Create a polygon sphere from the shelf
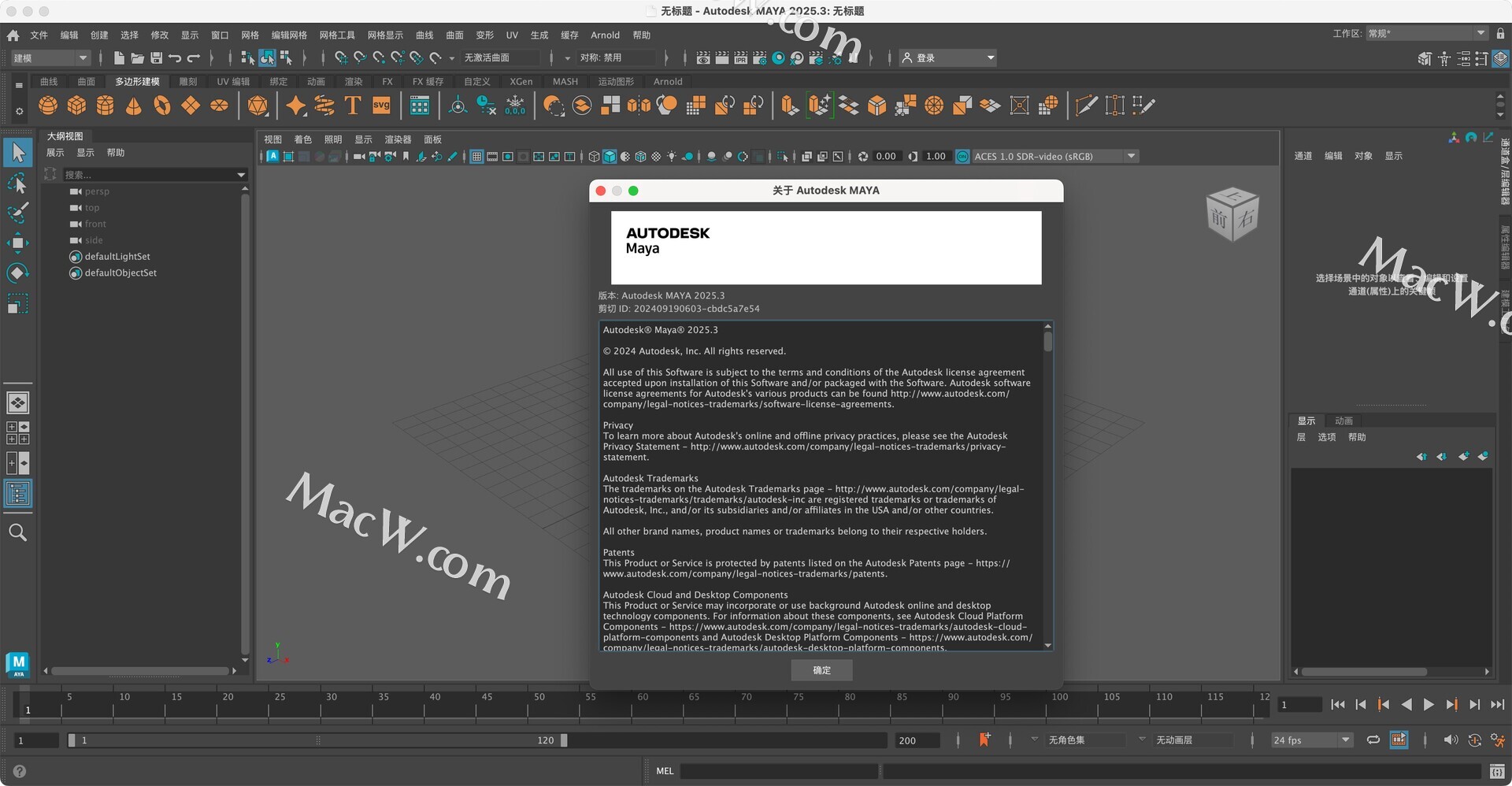Screen dimensions: 1512x786 [48, 105]
